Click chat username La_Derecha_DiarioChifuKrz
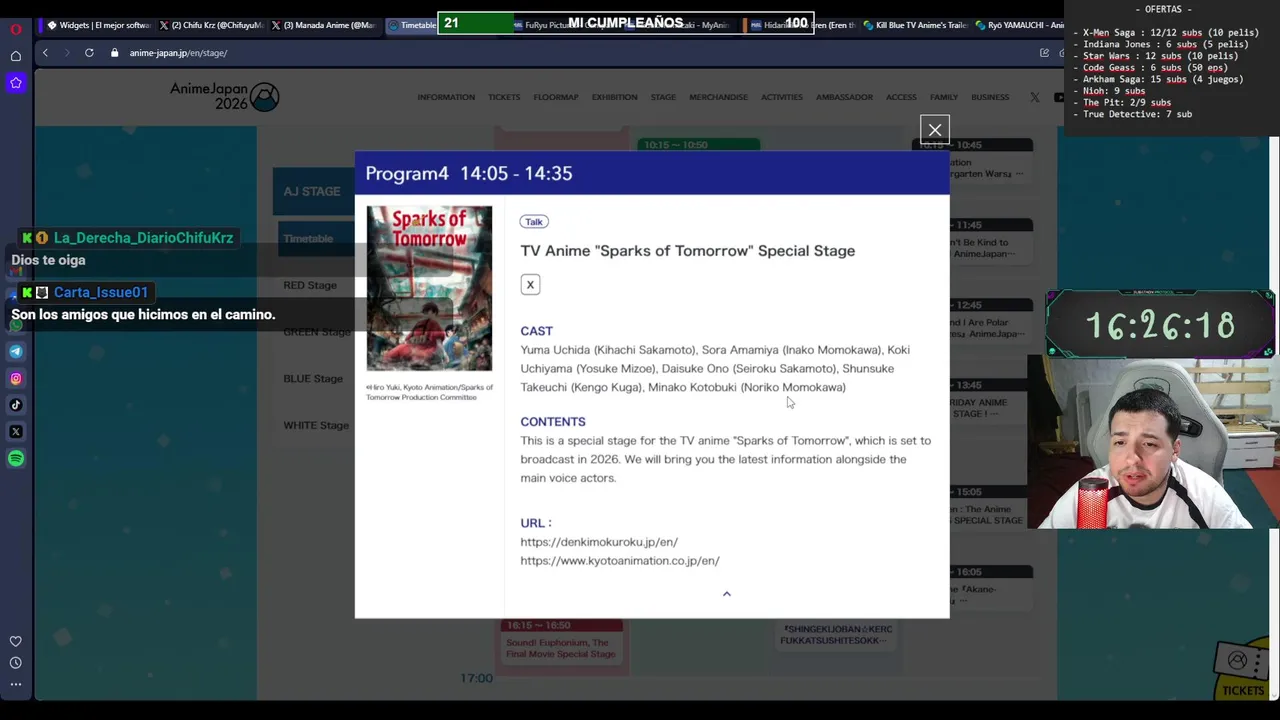Image resolution: width=1280 pixels, height=720 pixels. (x=143, y=238)
